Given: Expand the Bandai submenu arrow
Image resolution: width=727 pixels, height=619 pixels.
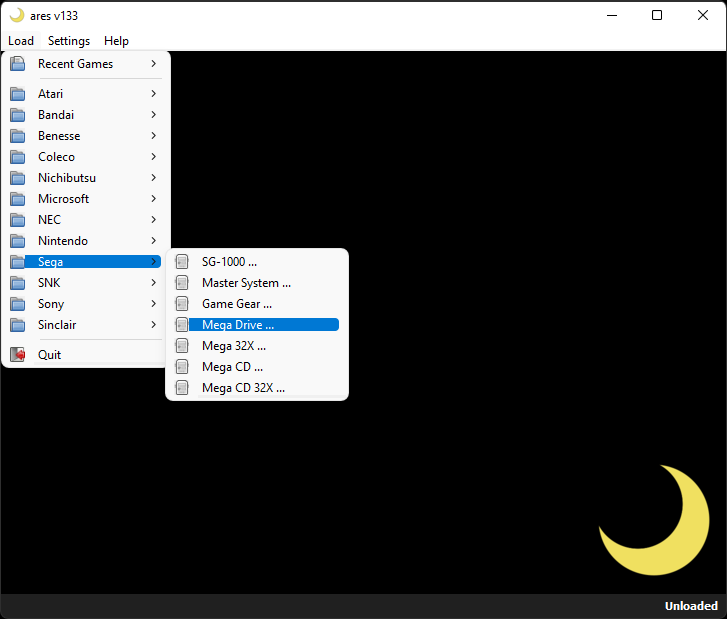Looking at the screenshot, I should [x=153, y=115].
